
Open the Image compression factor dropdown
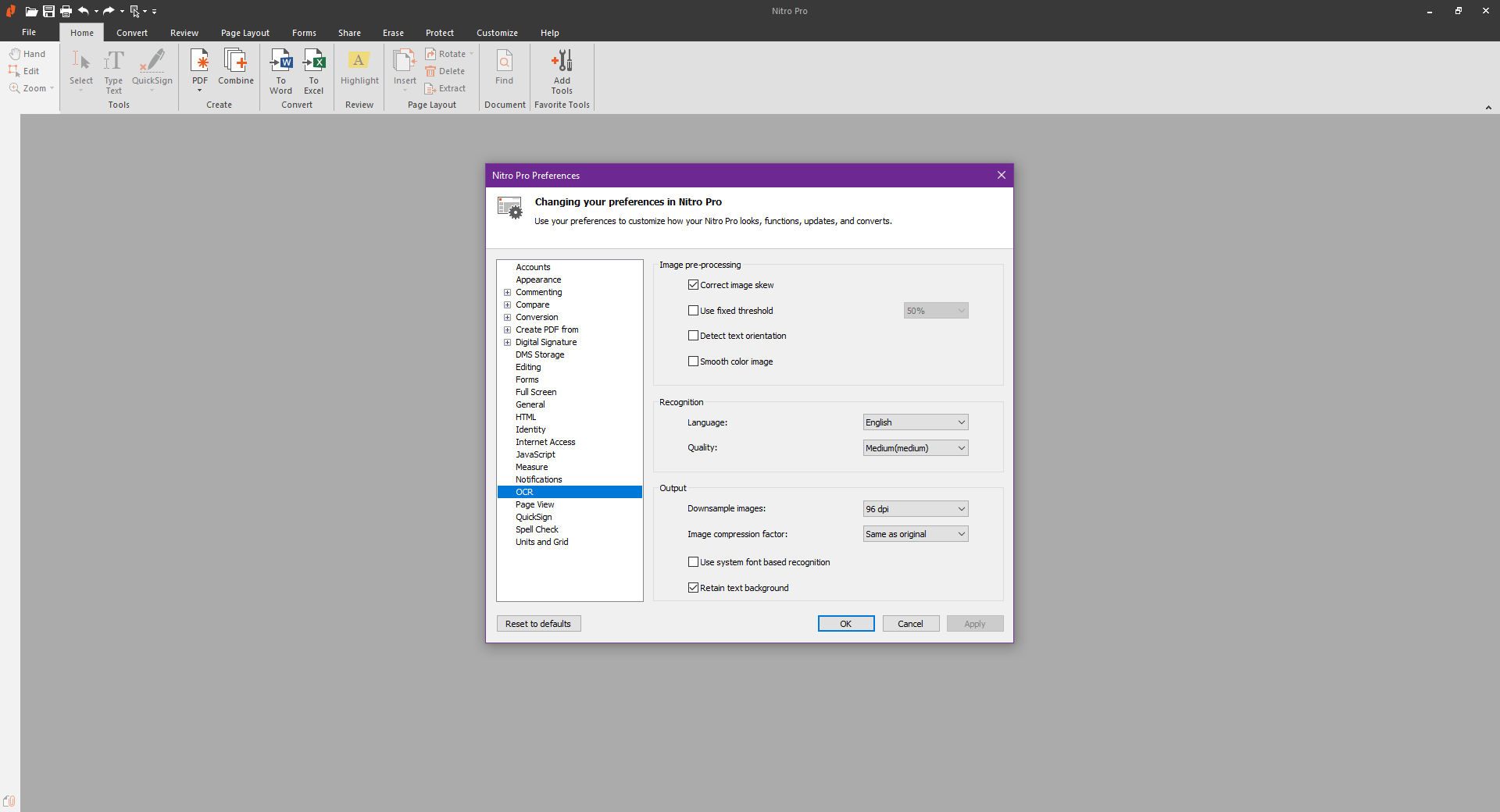pyautogui.click(x=916, y=534)
